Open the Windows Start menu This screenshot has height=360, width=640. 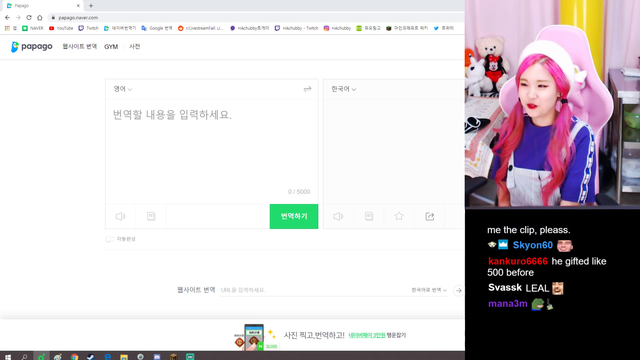click(8, 357)
